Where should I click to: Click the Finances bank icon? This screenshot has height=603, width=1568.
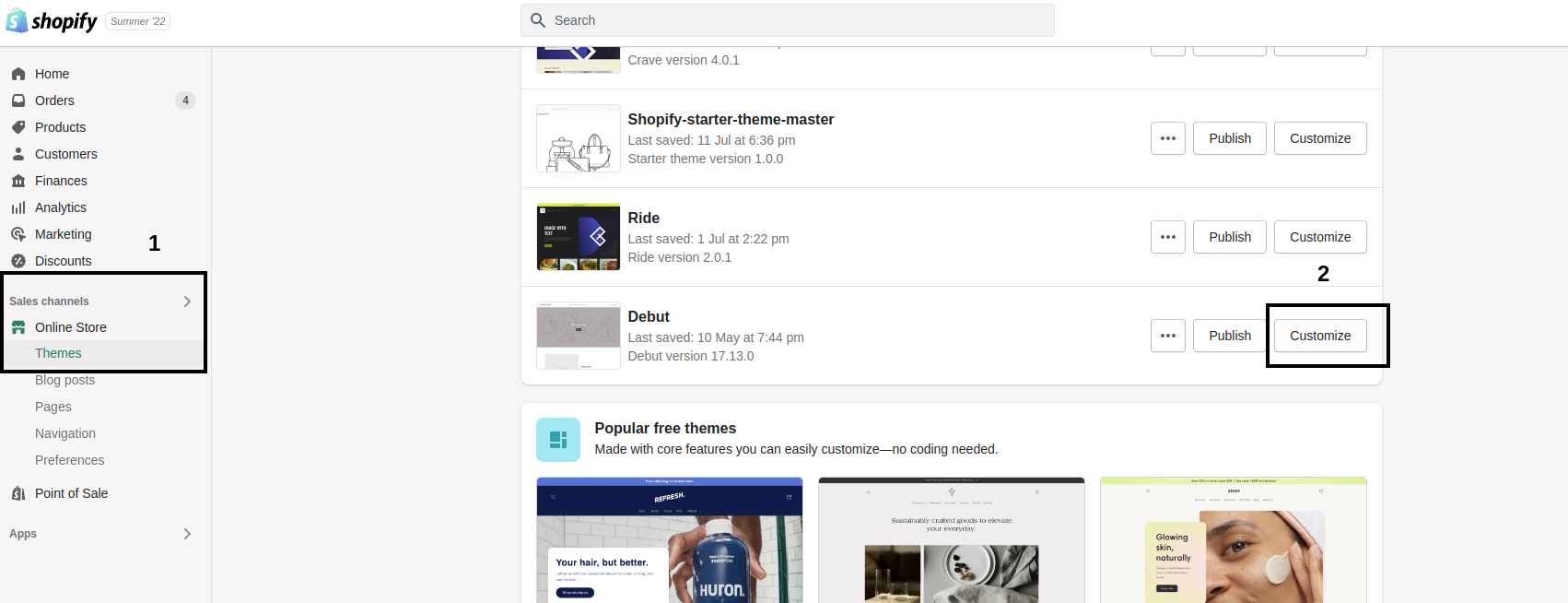[18, 181]
